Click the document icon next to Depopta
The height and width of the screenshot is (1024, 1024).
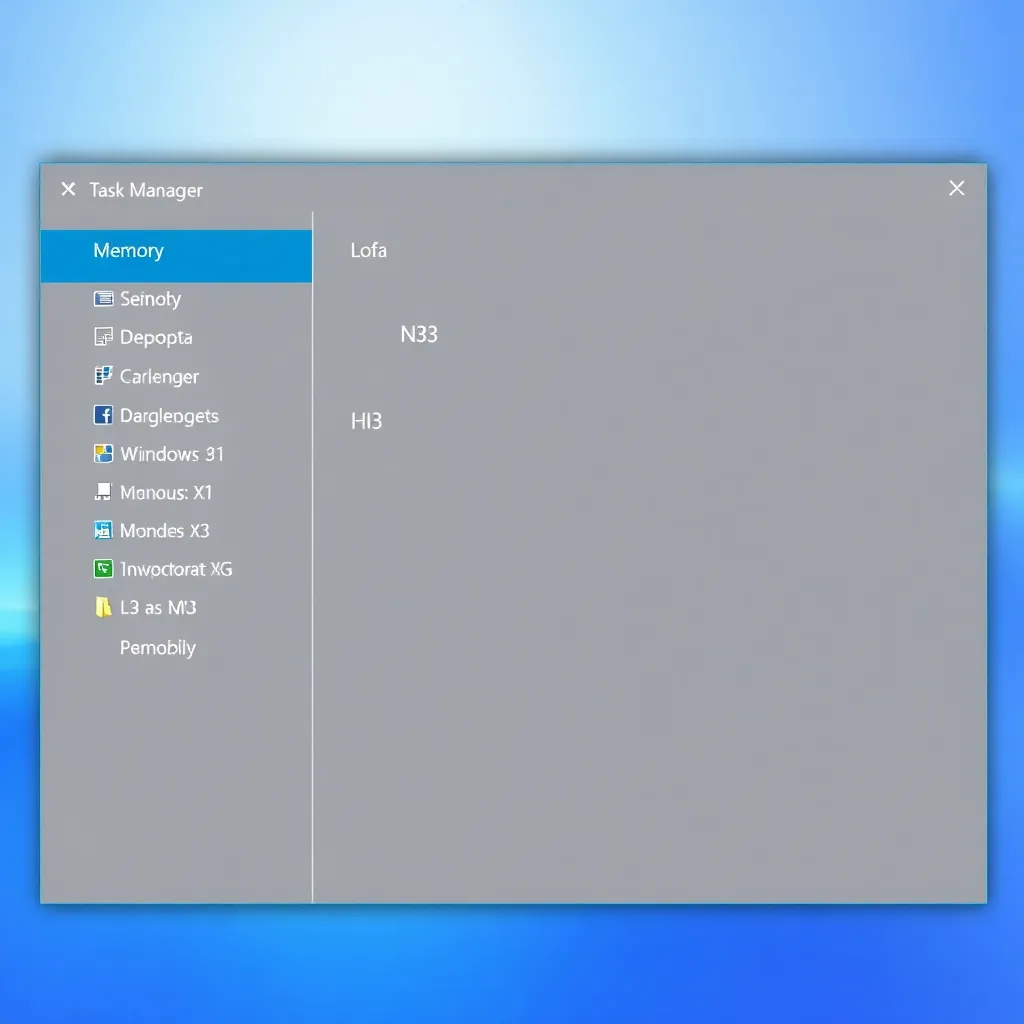pyautogui.click(x=103, y=337)
